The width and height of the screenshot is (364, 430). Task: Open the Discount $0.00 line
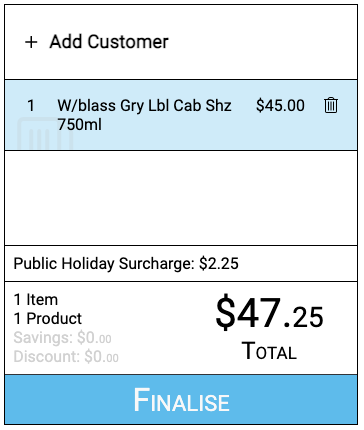(x=66, y=357)
